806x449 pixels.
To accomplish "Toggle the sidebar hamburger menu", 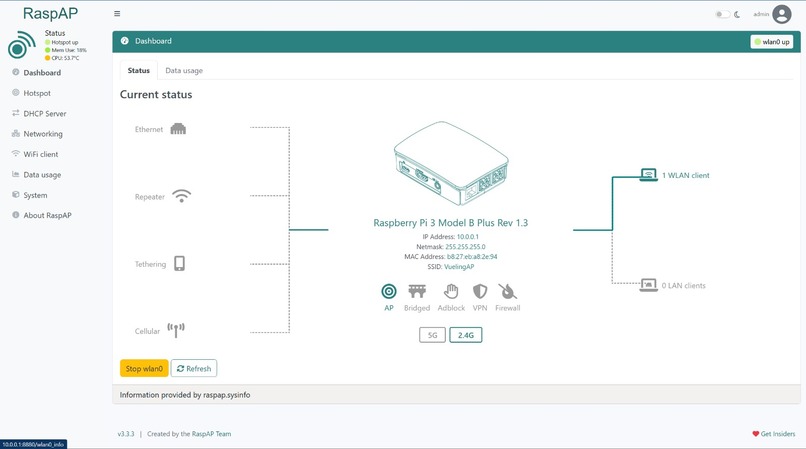I will [x=117, y=14].
